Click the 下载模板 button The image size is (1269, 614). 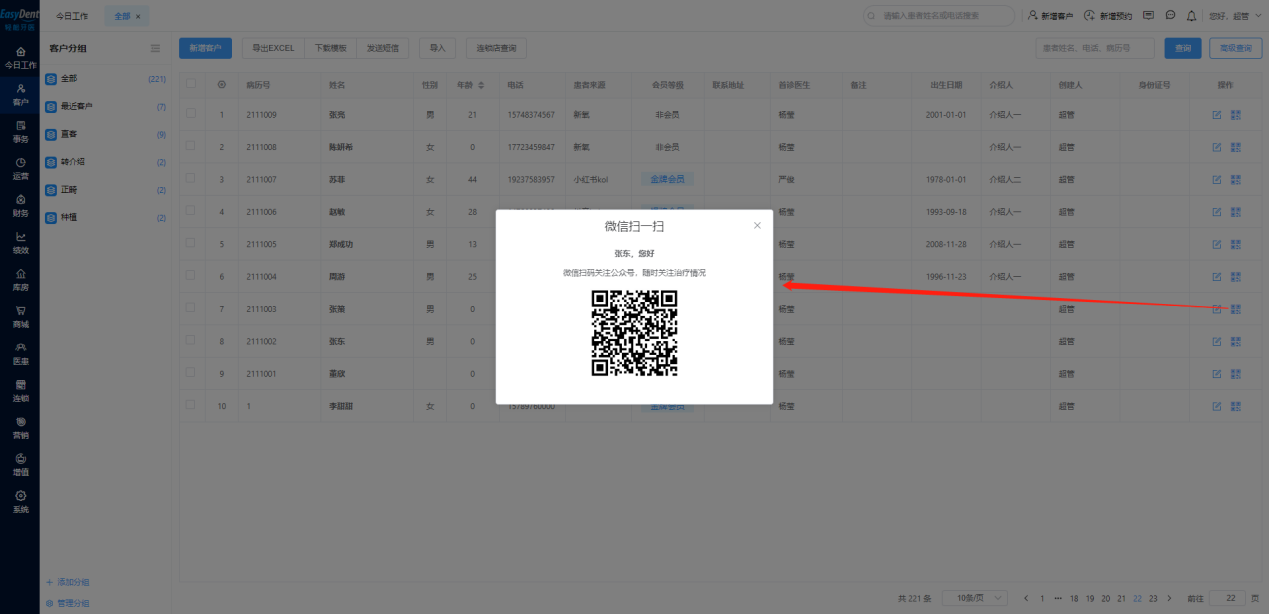[x=330, y=48]
